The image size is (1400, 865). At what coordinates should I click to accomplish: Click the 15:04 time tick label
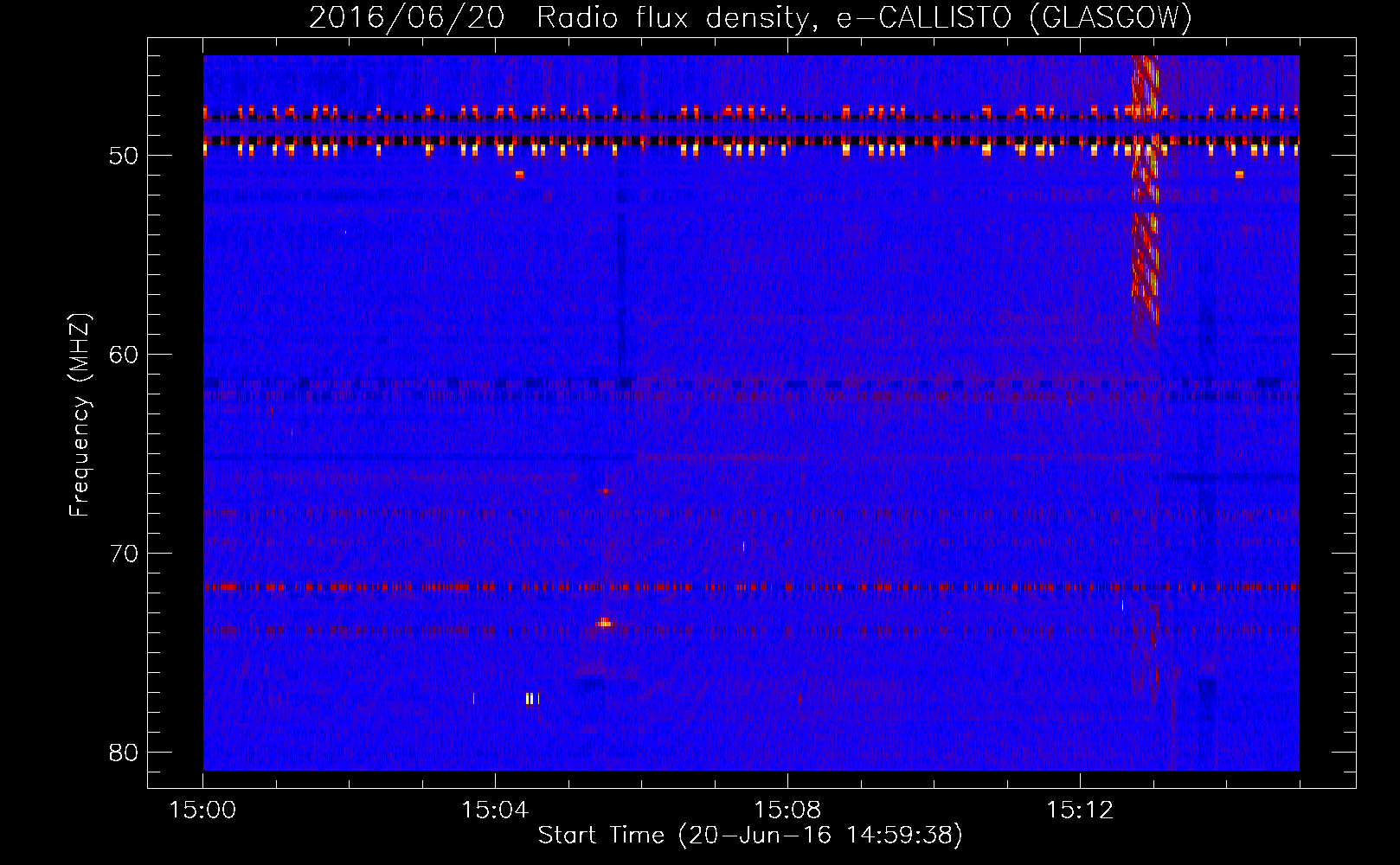[x=495, y=811]
